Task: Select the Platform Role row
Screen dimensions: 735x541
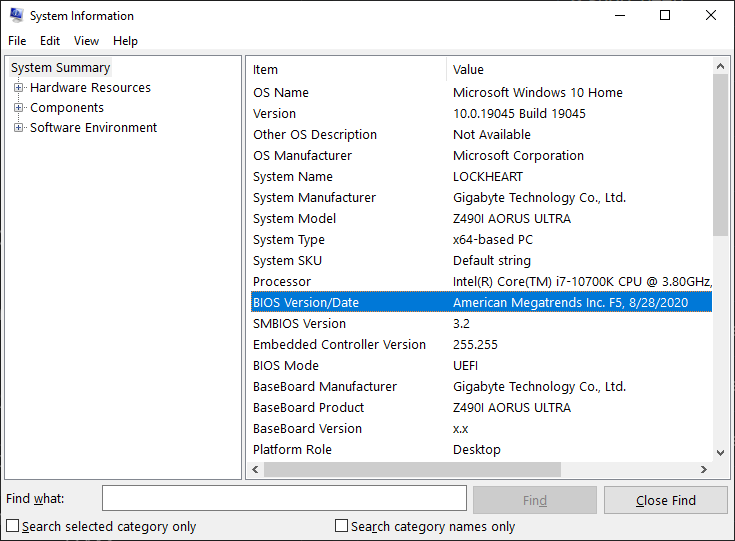Action: 481,450
